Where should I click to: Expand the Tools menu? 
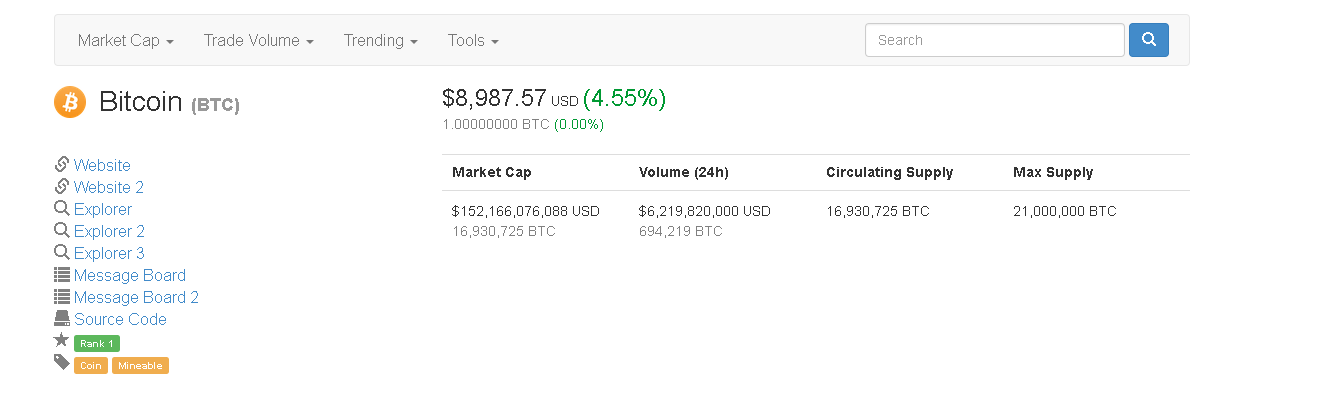tap(473, 41)
